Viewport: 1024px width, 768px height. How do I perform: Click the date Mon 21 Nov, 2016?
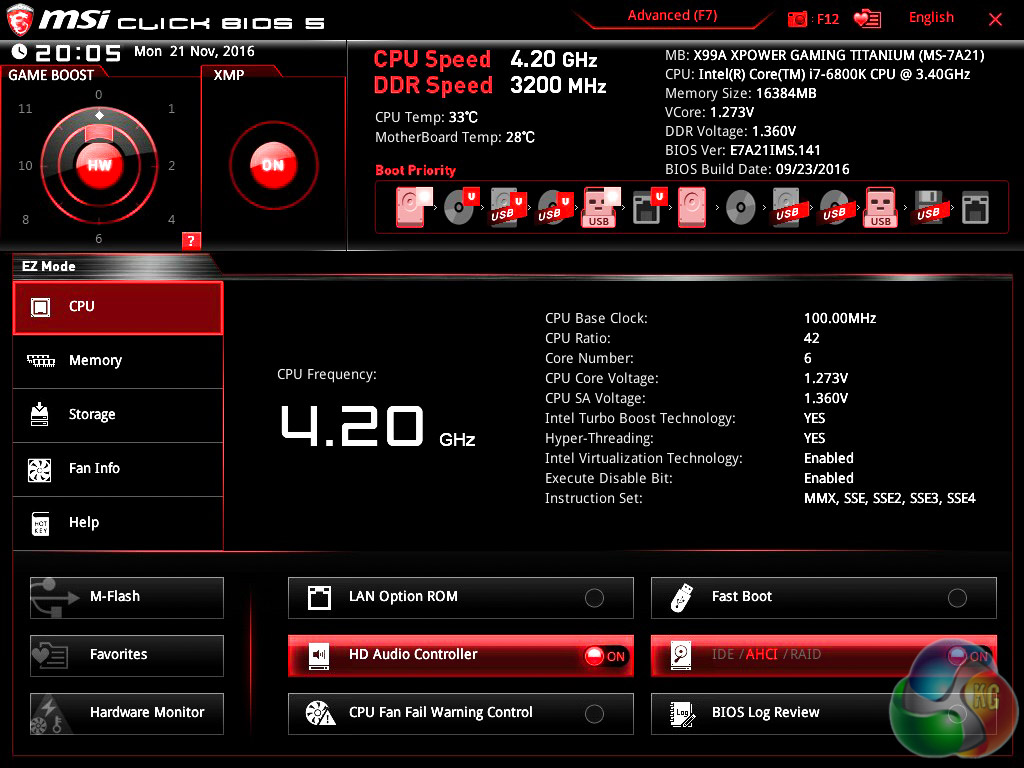click(194, 51)
